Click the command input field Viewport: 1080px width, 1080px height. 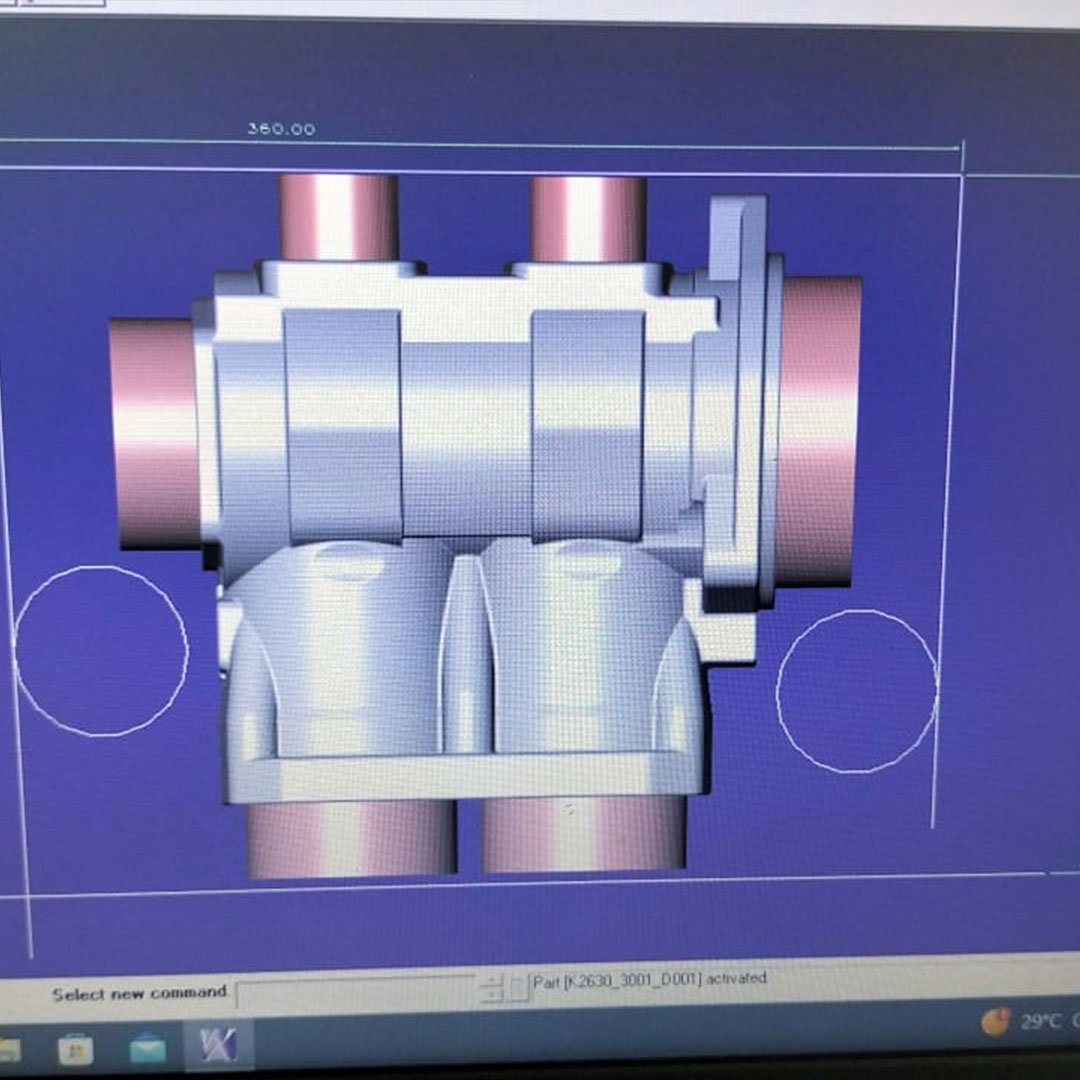coord(355,992)
